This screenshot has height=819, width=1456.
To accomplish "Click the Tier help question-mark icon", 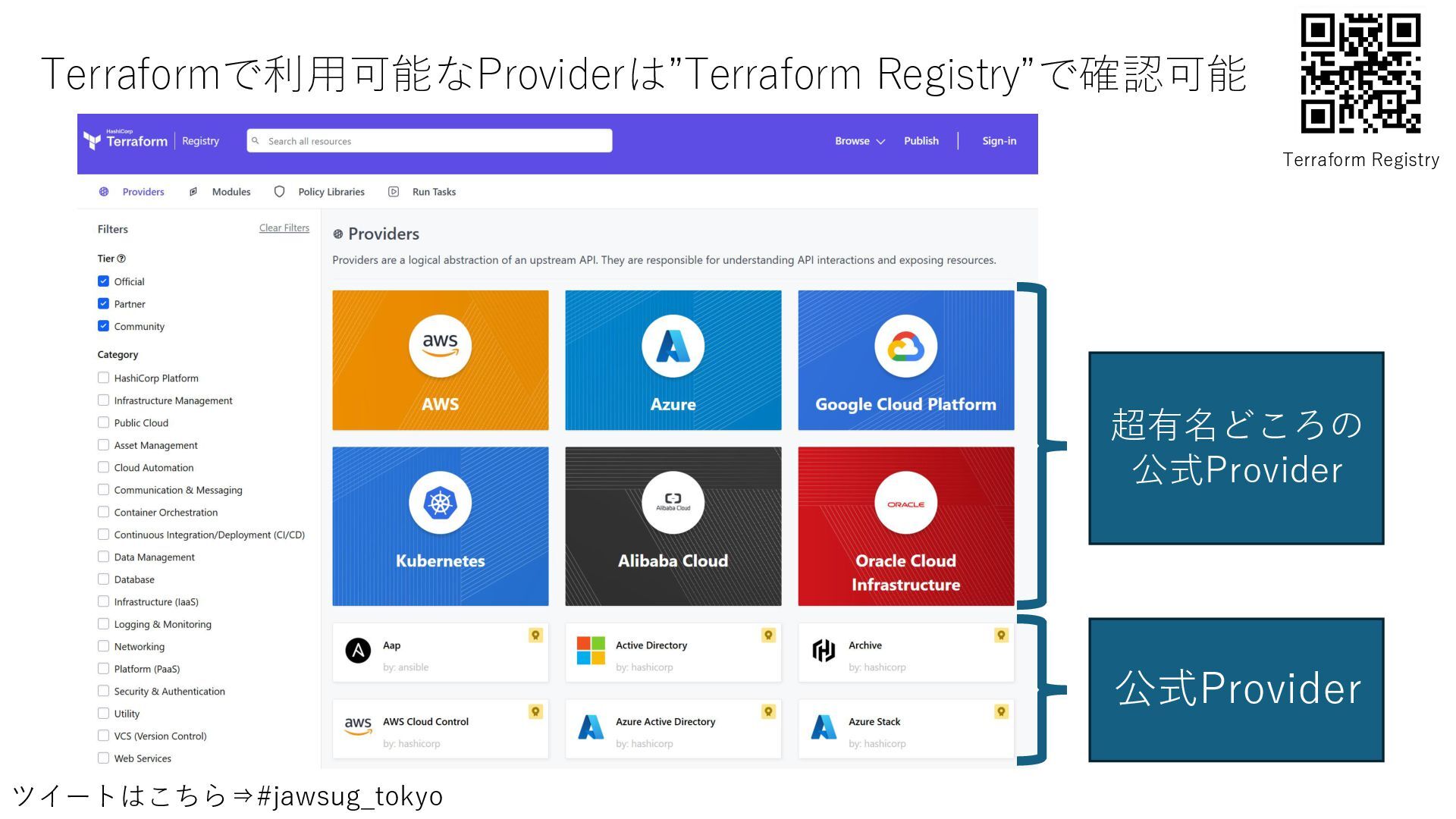I will click(x=121, y=259).
